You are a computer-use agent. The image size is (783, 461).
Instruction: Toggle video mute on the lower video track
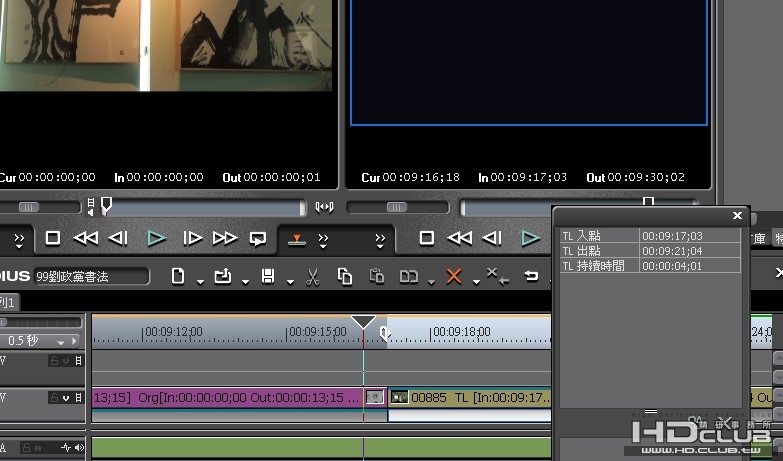[x=66, y=398]
